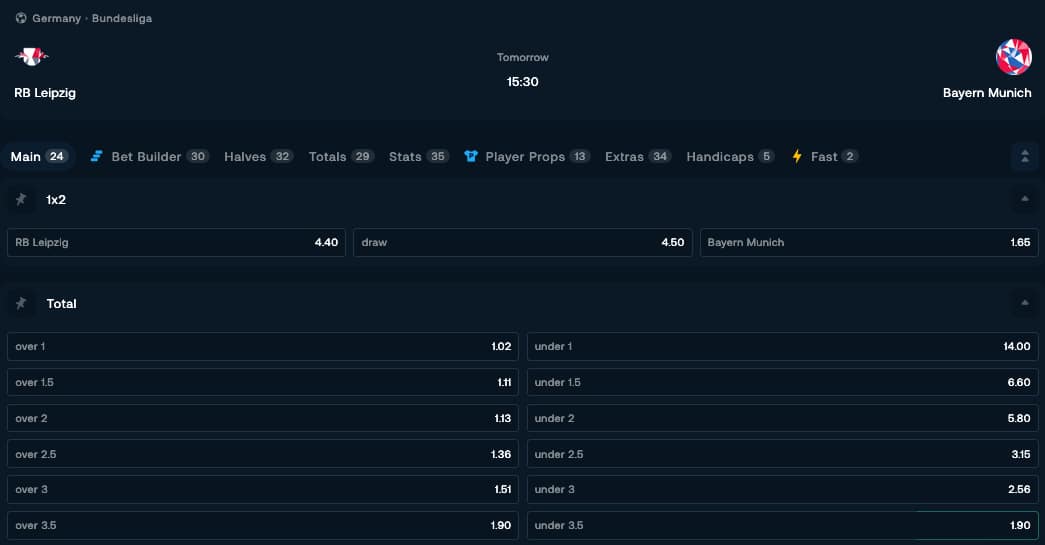Click the RB Leipzig team name
This screenshot has width=1045, height=545.
(x=45, y=93)
